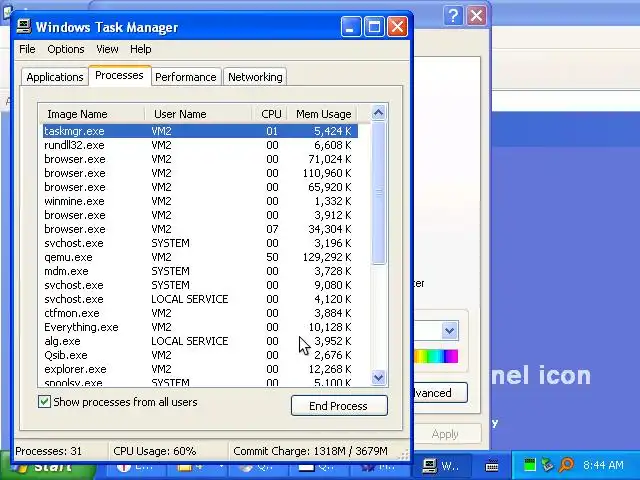
Task: Click the scroll up arrow of process list
Action: click(379, 112)
